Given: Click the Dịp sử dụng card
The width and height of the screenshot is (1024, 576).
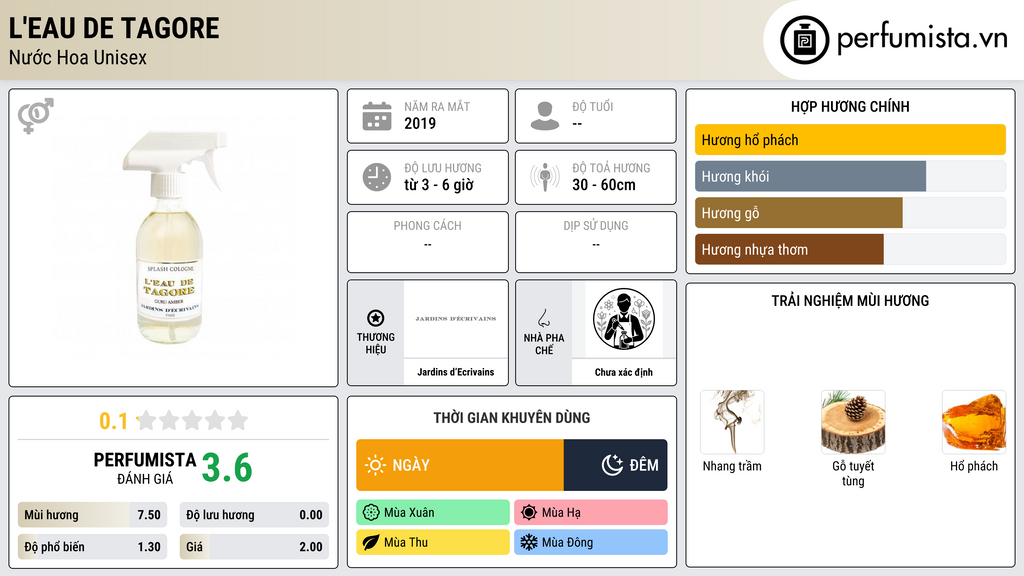Looking at the screenshot, I should 596,242.
